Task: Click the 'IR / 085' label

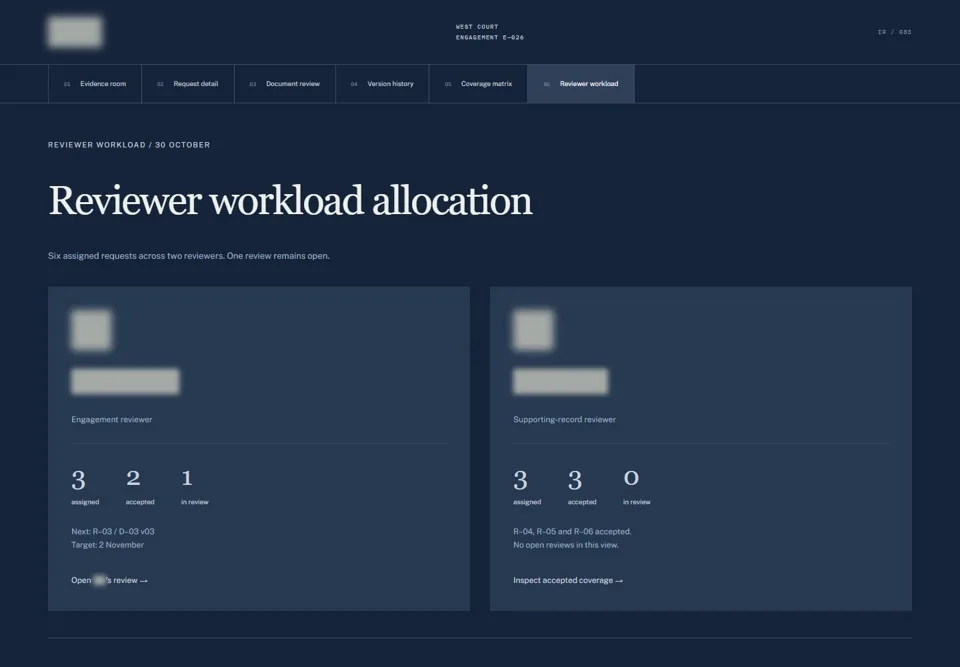Action: (894, 32)
